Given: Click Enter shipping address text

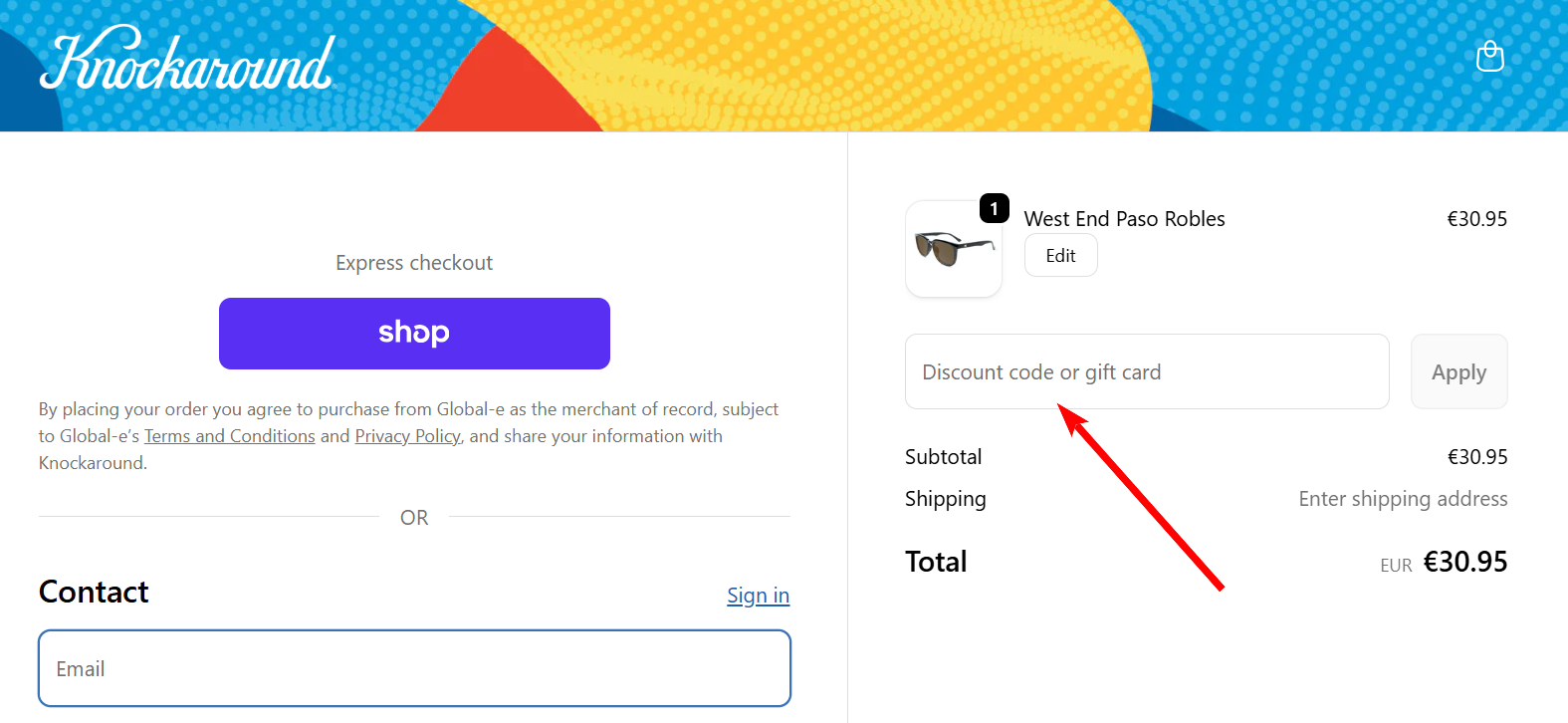Looking at the screenshot, I should 1403,498.
